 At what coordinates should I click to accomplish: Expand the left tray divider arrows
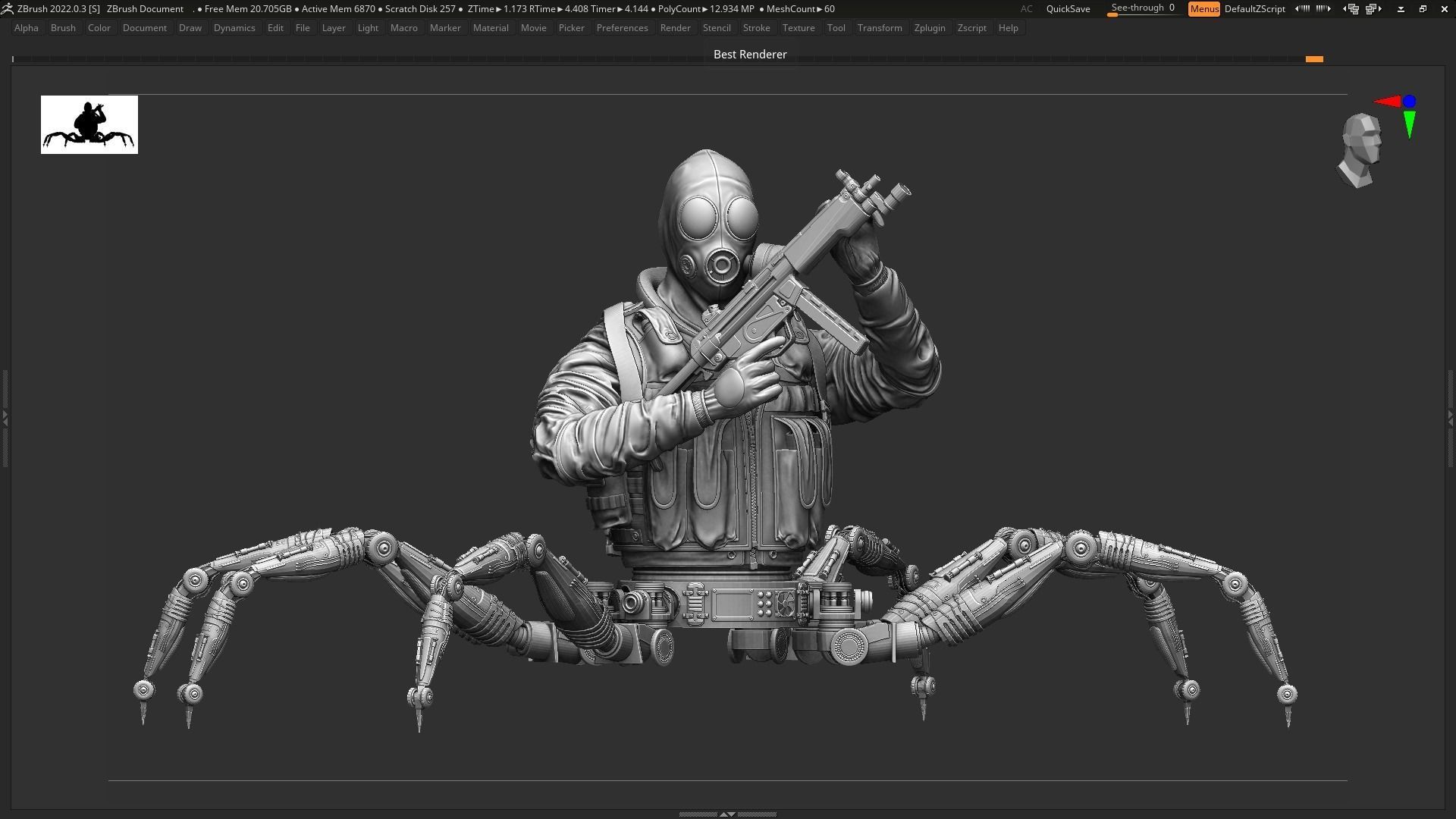point(5,417)
